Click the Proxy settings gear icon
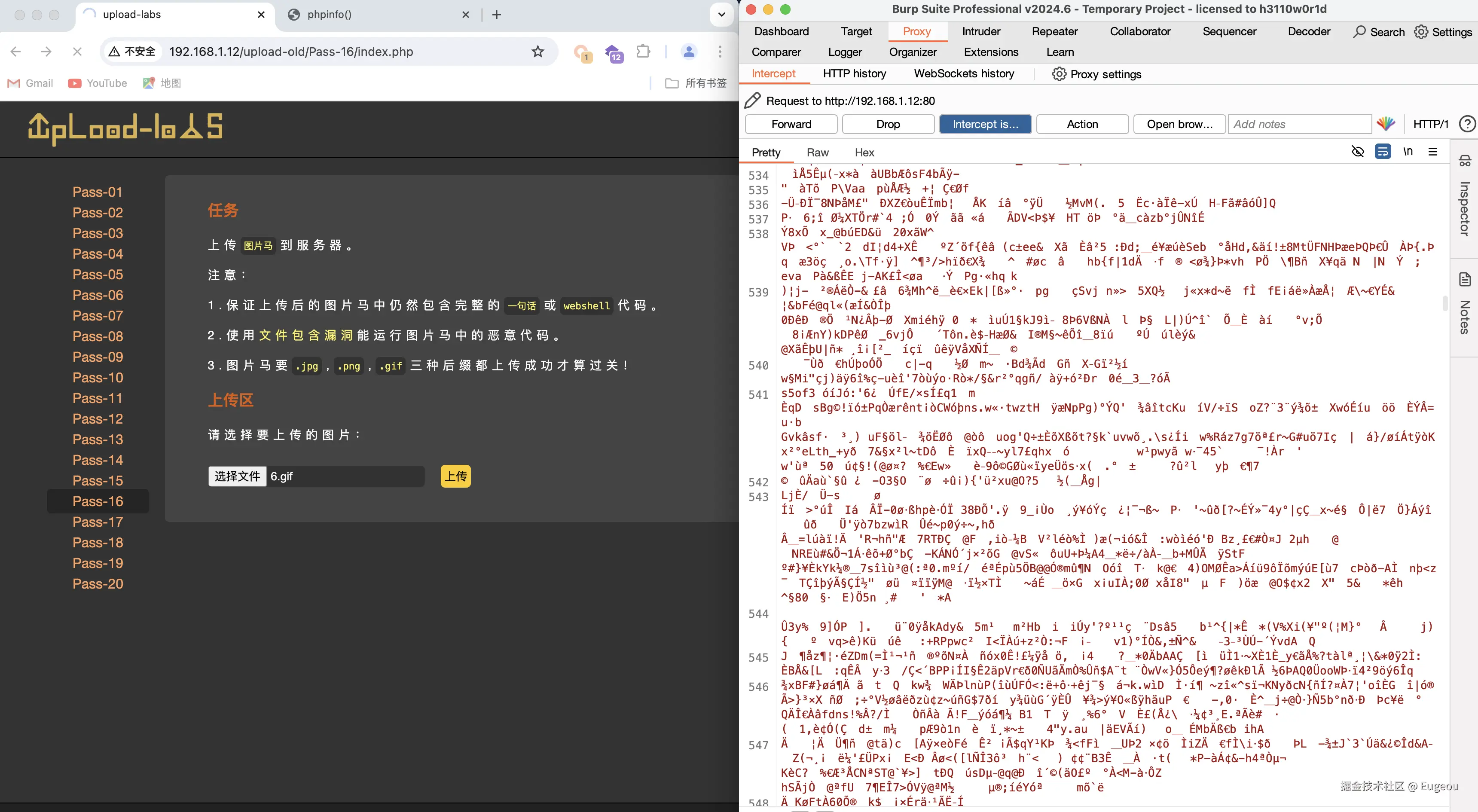 1059,74
